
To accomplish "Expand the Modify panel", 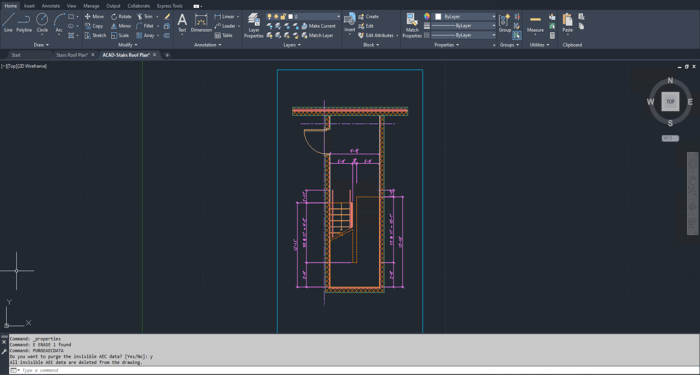I will [x=128, y=45].
